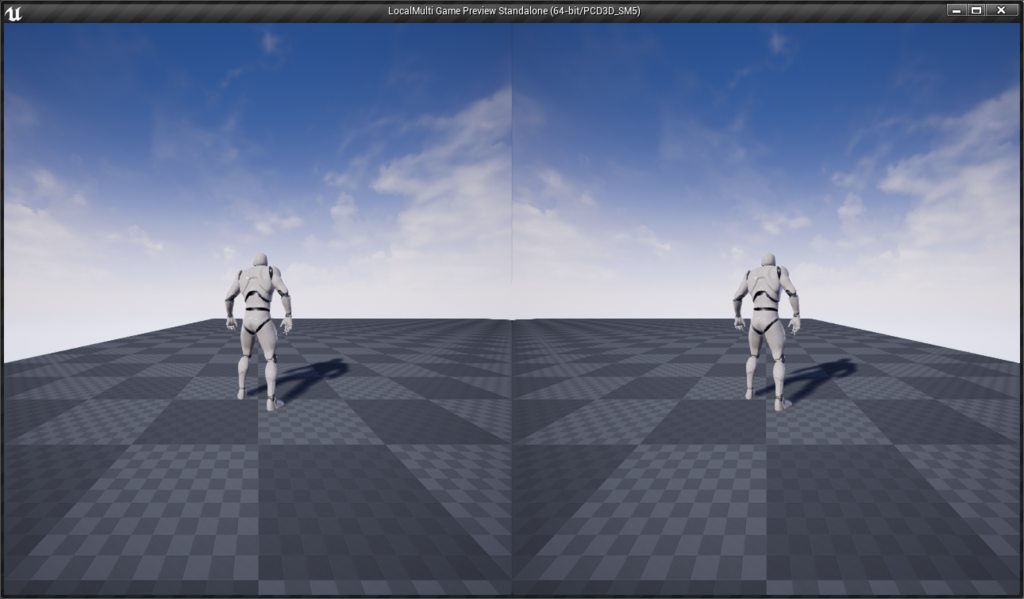Maximize the Game Preview Standalone window
The width and height of the screenshot is (1024, 599).
point(976,10)
